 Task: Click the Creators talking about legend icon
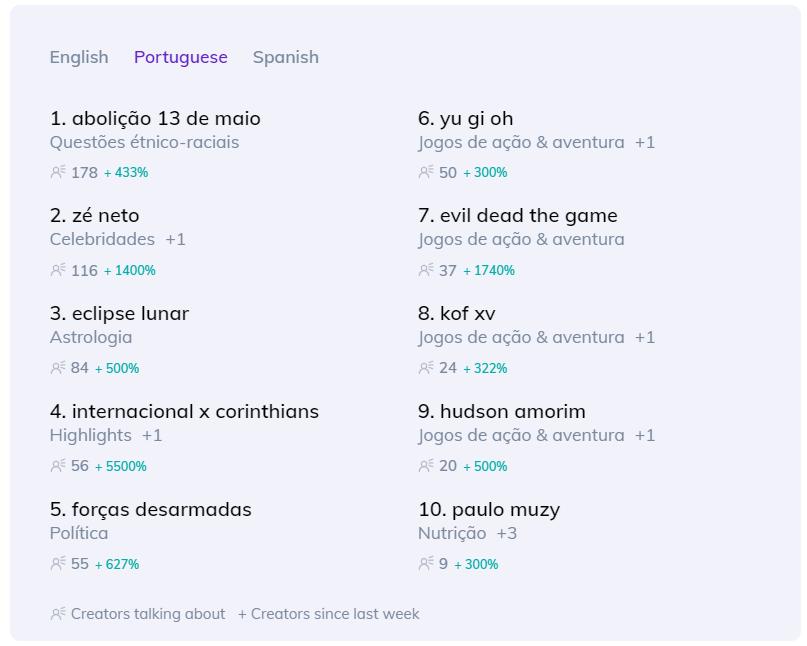[58, 614]
